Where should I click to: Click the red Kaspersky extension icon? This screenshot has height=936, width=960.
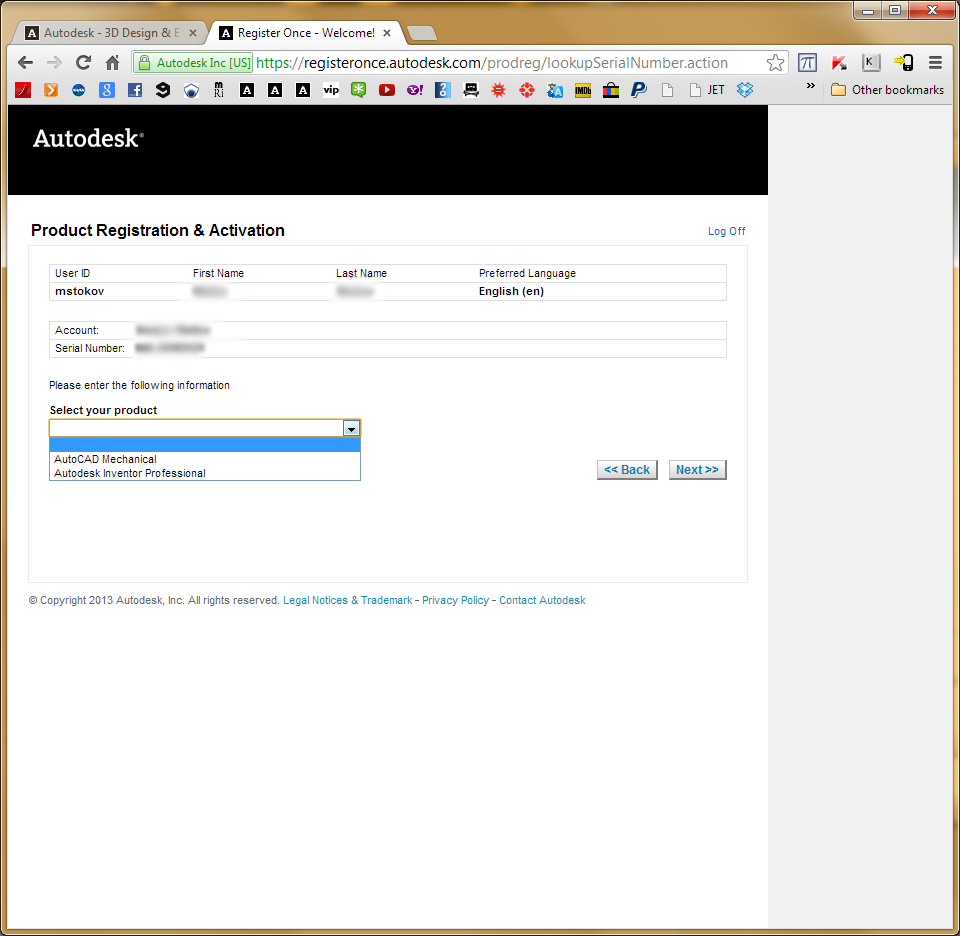point(839,62)
